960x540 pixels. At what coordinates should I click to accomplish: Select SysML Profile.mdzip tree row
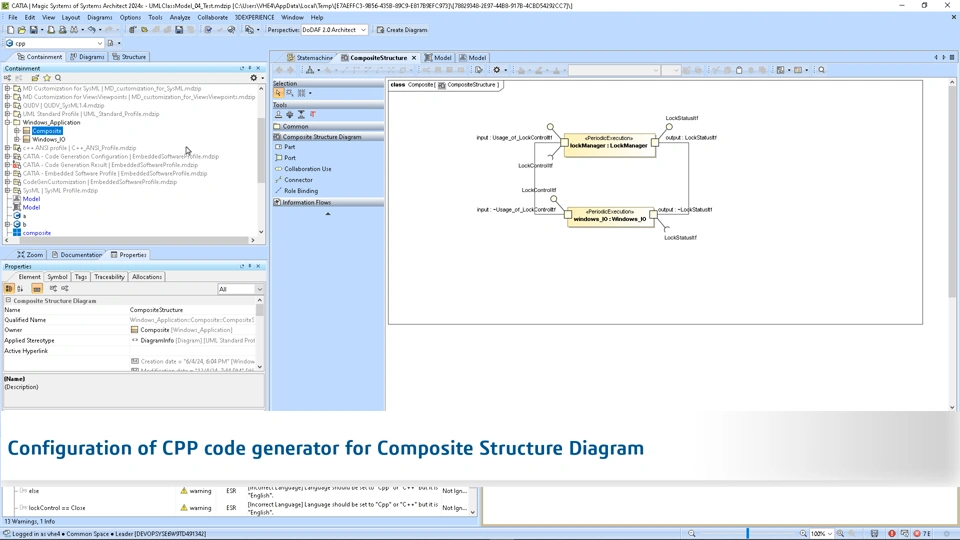point(60,190)
